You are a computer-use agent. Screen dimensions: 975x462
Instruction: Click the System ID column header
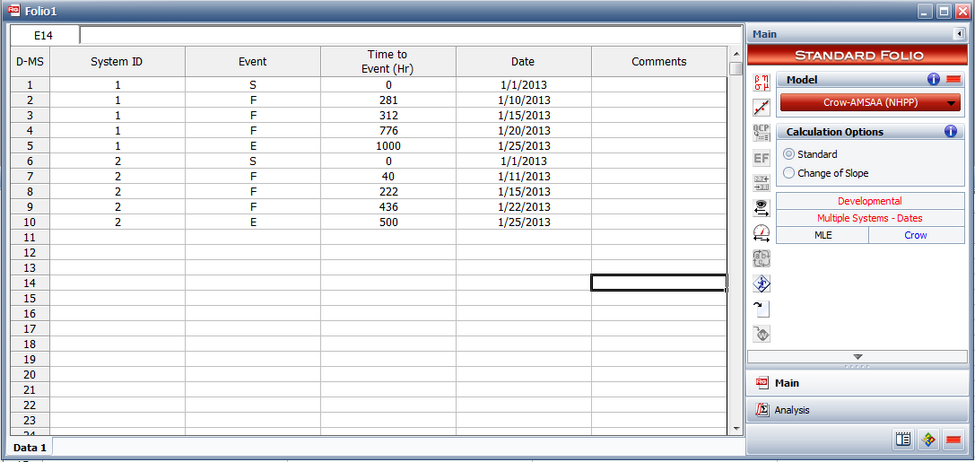[x=118, y=62]
